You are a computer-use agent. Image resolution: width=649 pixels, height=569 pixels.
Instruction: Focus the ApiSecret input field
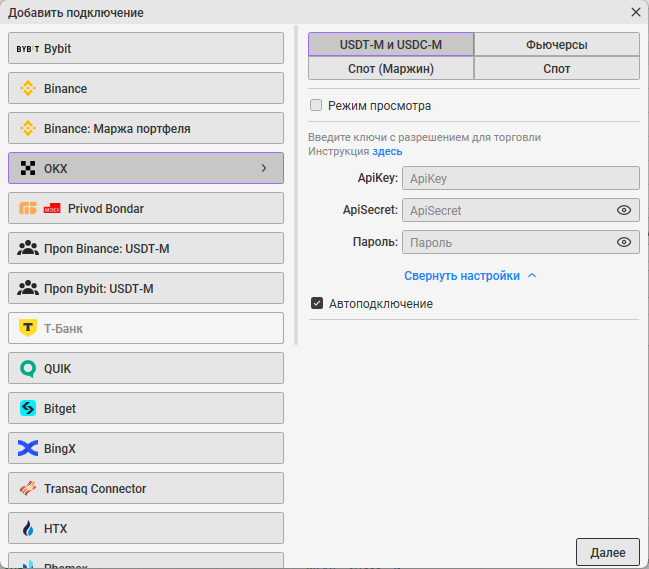point(521,210)
